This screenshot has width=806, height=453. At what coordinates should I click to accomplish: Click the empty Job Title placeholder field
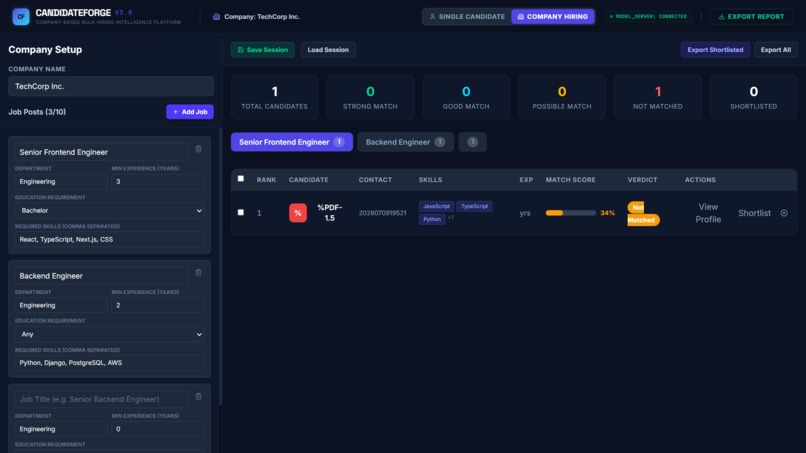tap(101, 399)
